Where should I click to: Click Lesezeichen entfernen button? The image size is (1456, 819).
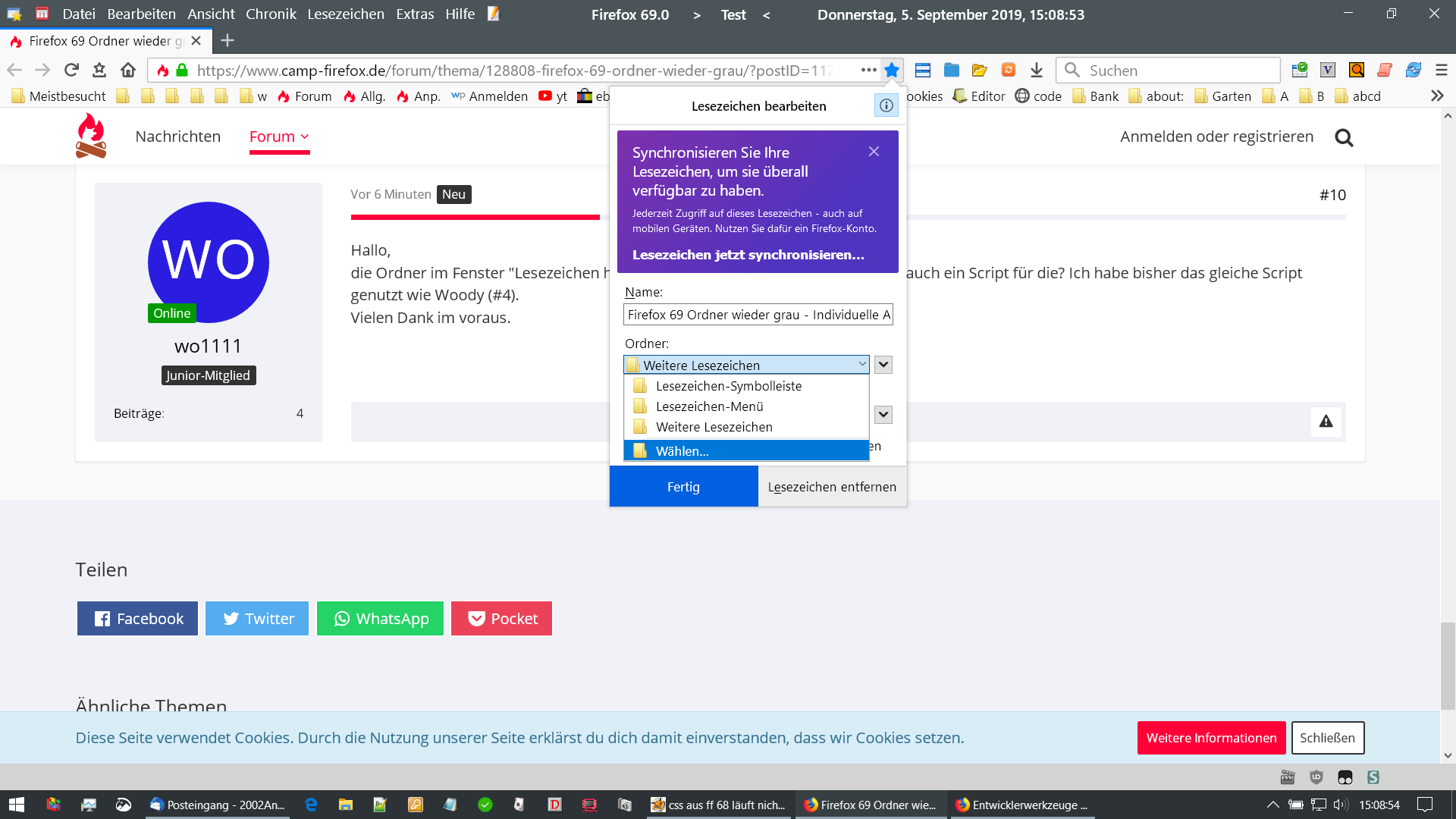coord(832,487)
